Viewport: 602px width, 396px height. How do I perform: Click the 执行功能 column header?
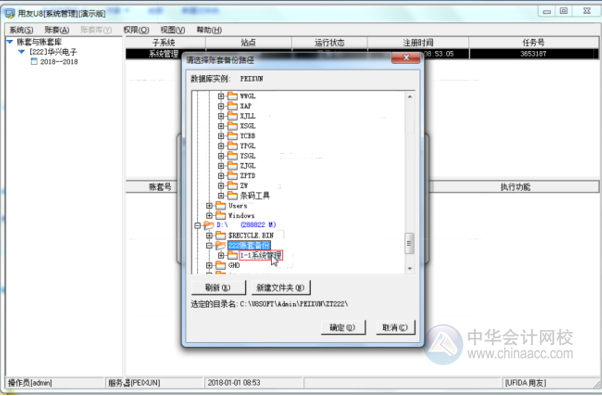515,187
